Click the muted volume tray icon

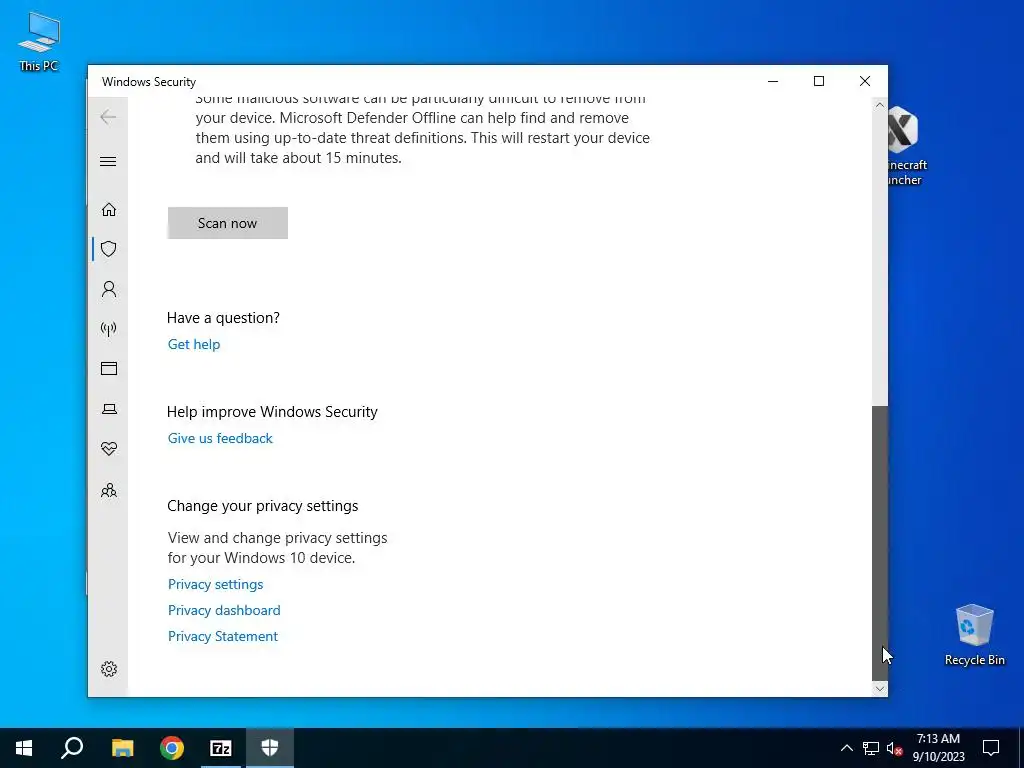point(895,748)
